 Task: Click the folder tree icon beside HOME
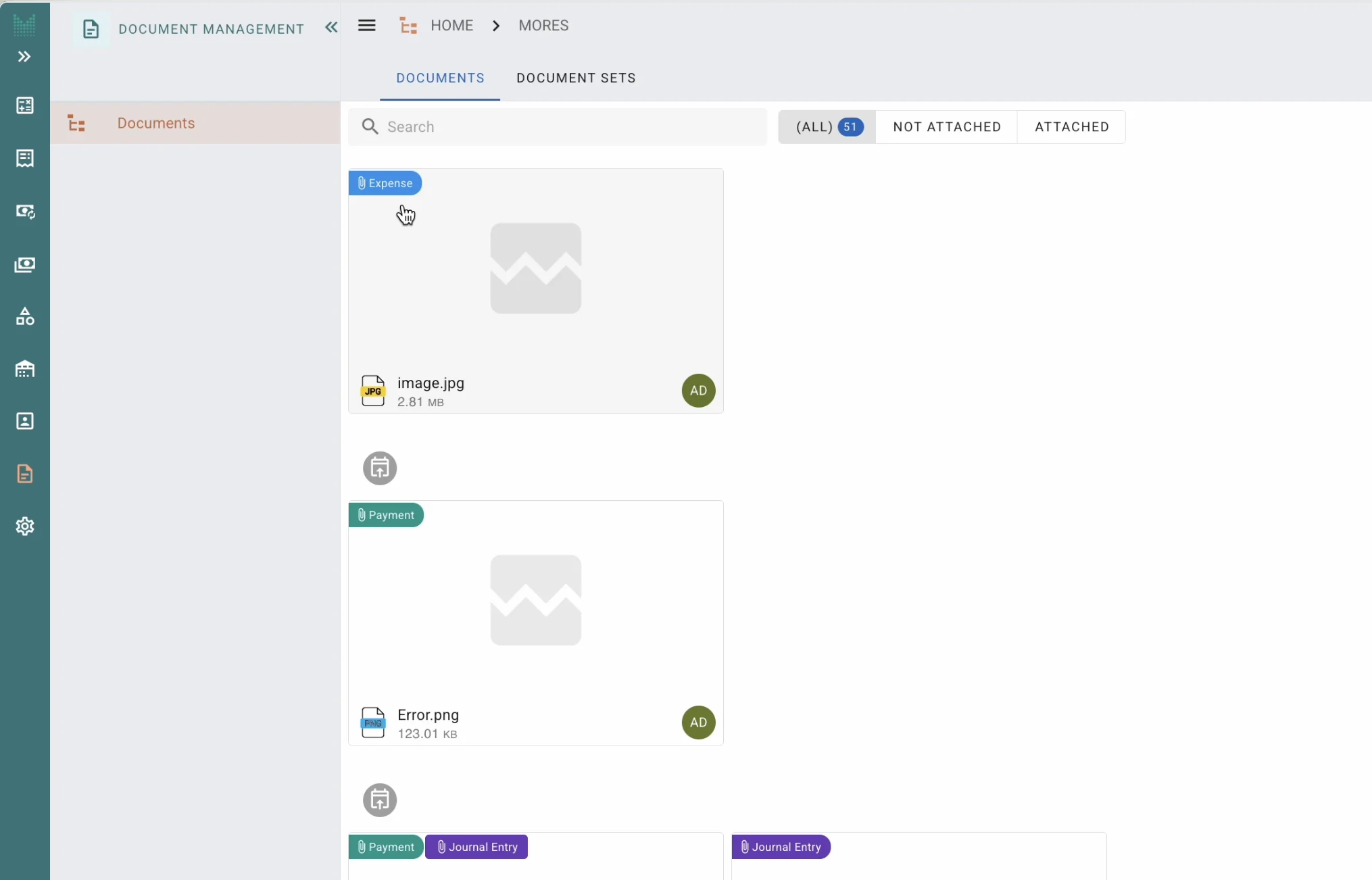click(x=408, y=26)
